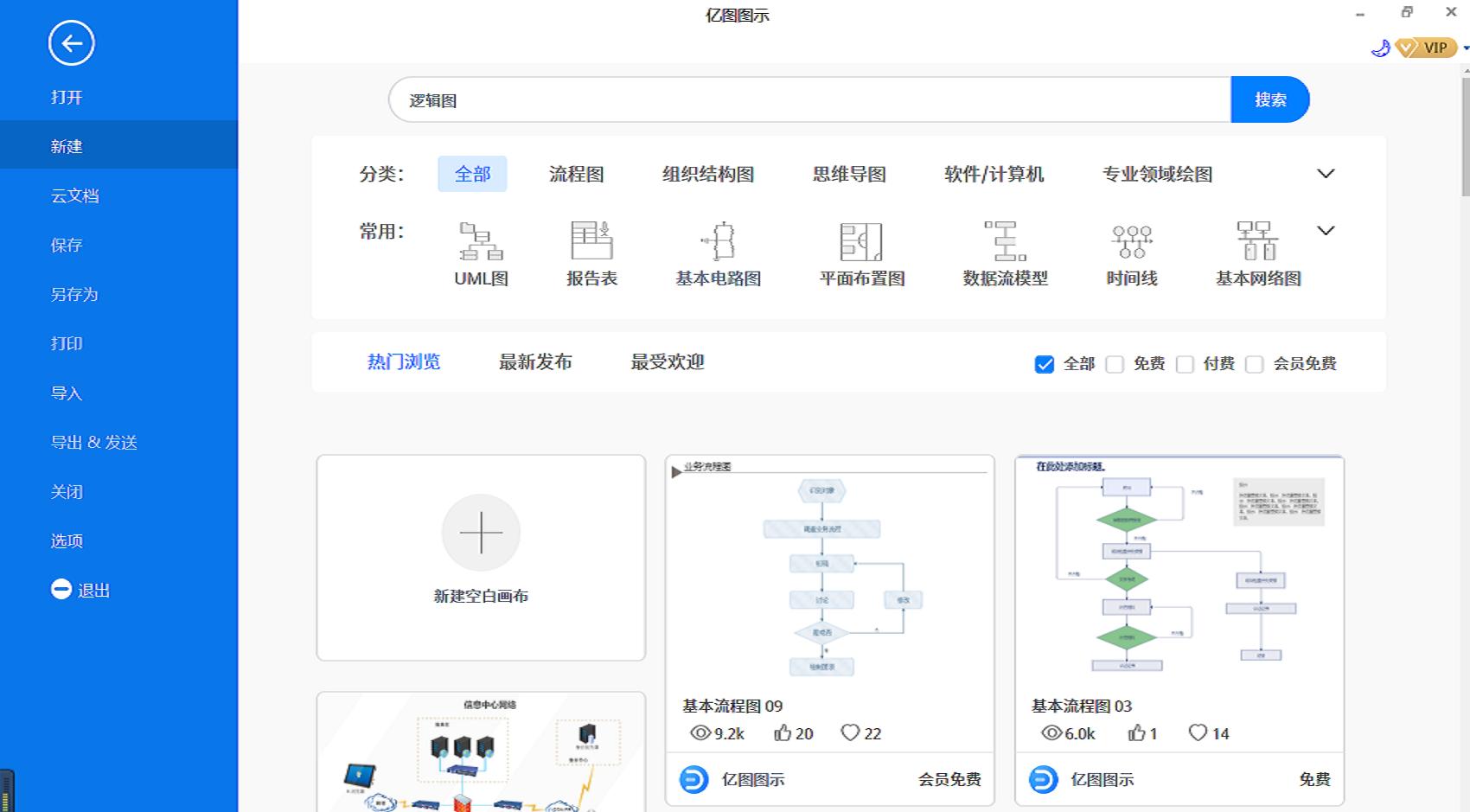This screenshot has height=812, width=1470.
Task: Click the 搜索 button
Action: click(x=1269, y=99)
